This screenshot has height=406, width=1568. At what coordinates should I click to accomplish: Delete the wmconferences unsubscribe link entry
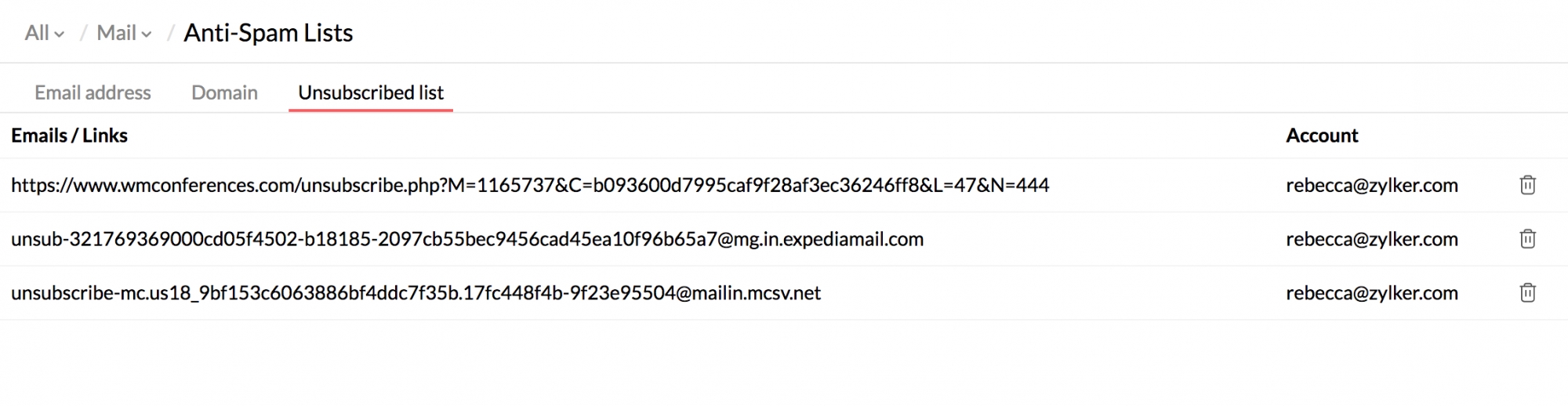[1527, 185]
